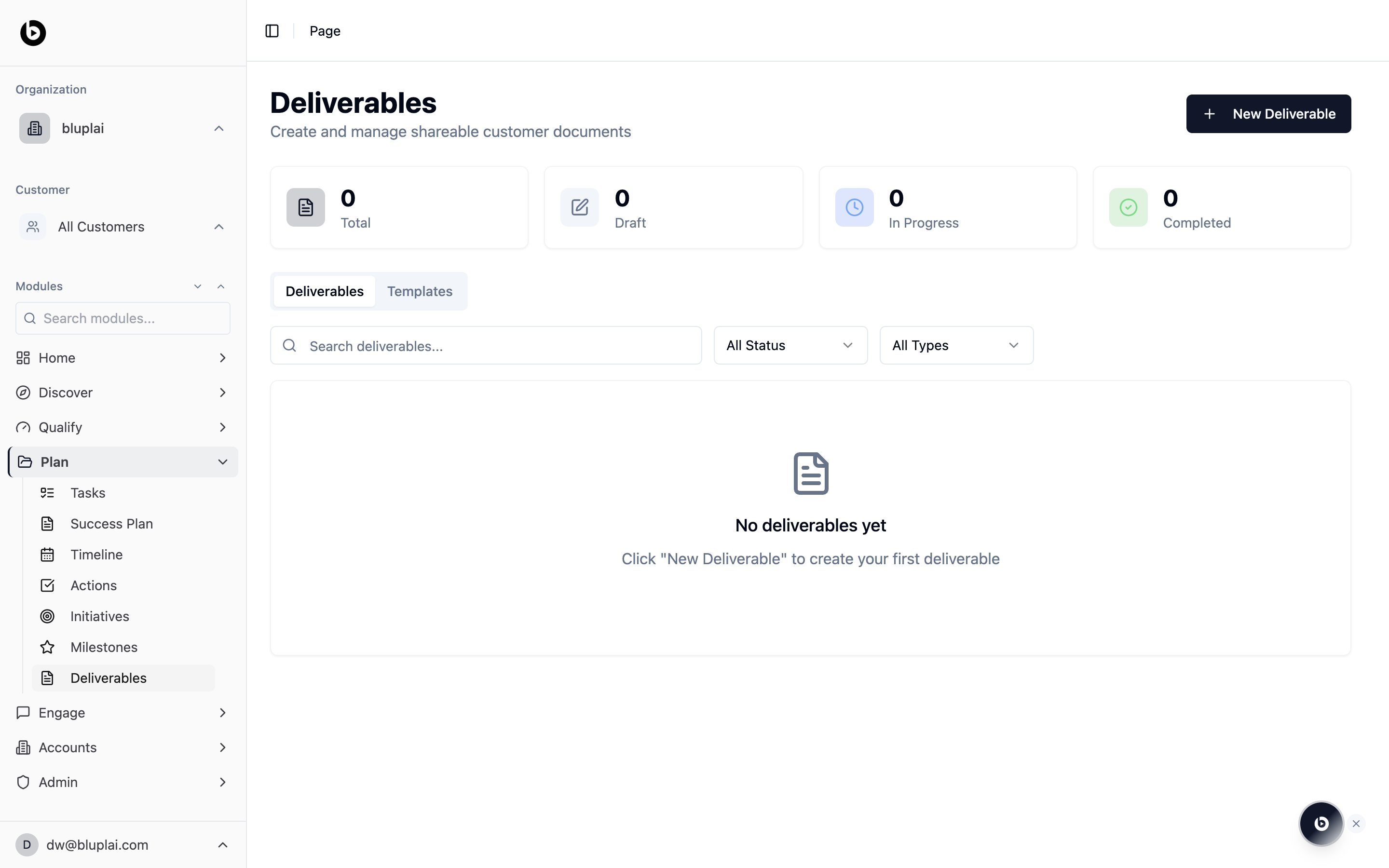Click the Total deliverables document icon
Screen dimensions: 1389x868
point(305,207)
